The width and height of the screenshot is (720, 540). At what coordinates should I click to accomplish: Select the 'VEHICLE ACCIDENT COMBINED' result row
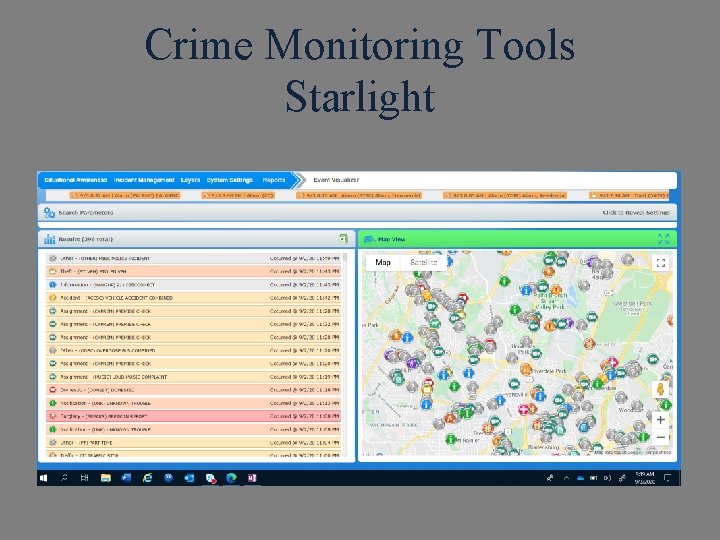pyautogui.click(x=194, y=298)
